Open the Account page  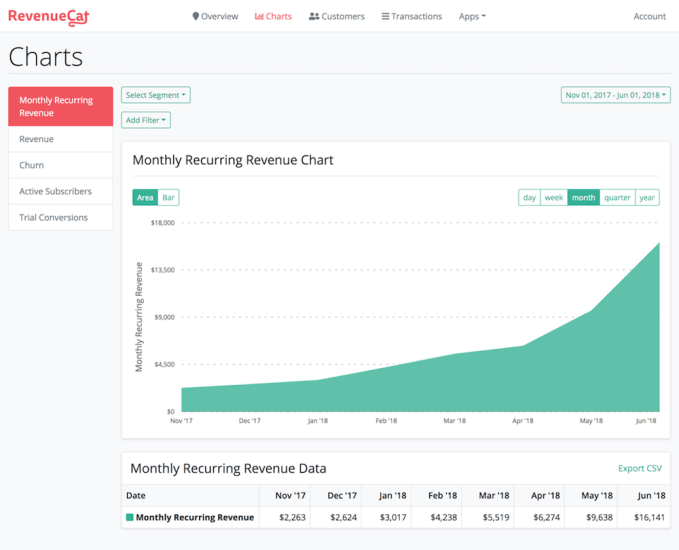point(649,16)
